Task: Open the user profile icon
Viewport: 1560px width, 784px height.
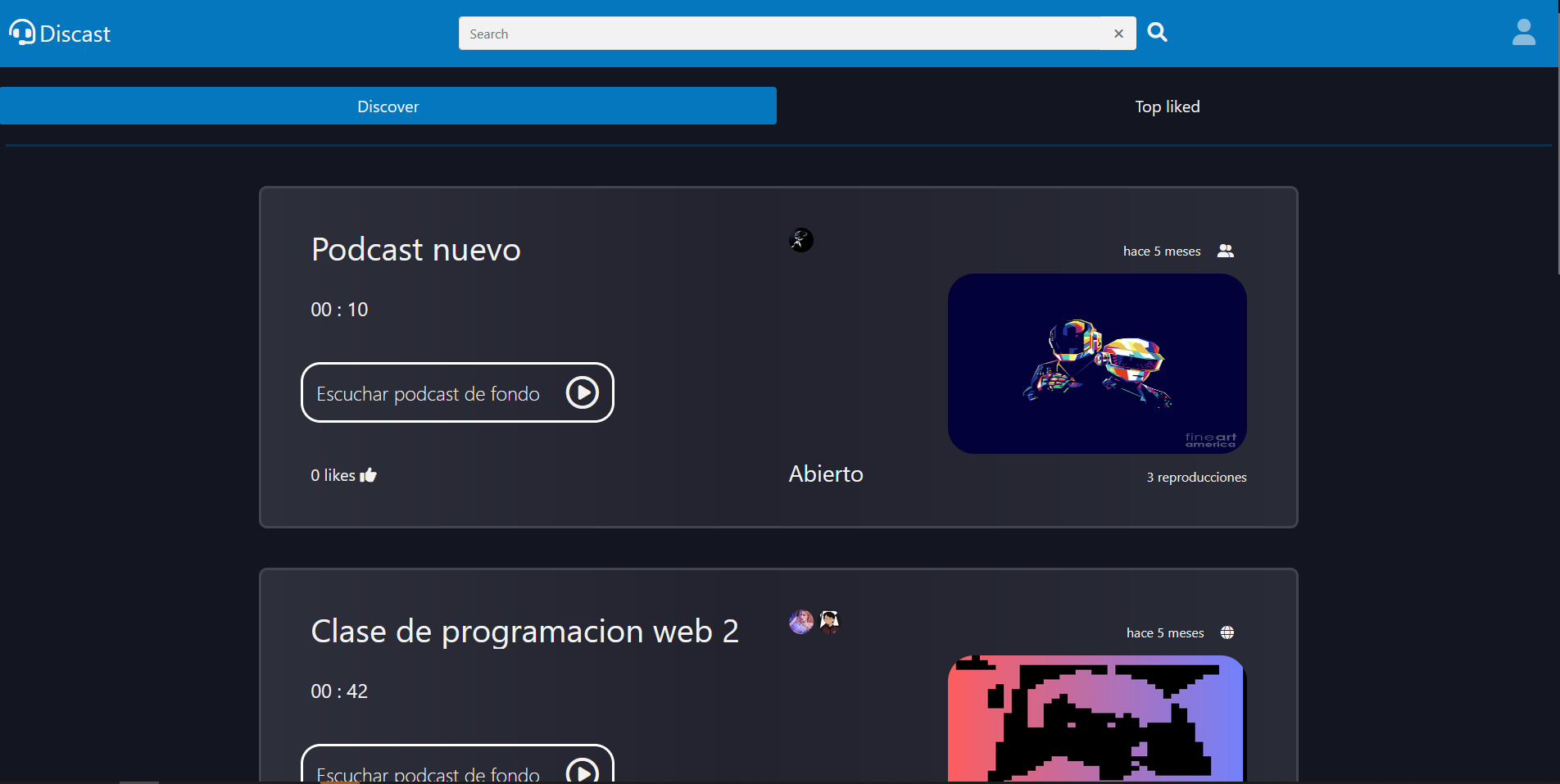Action: [1523, 33]
